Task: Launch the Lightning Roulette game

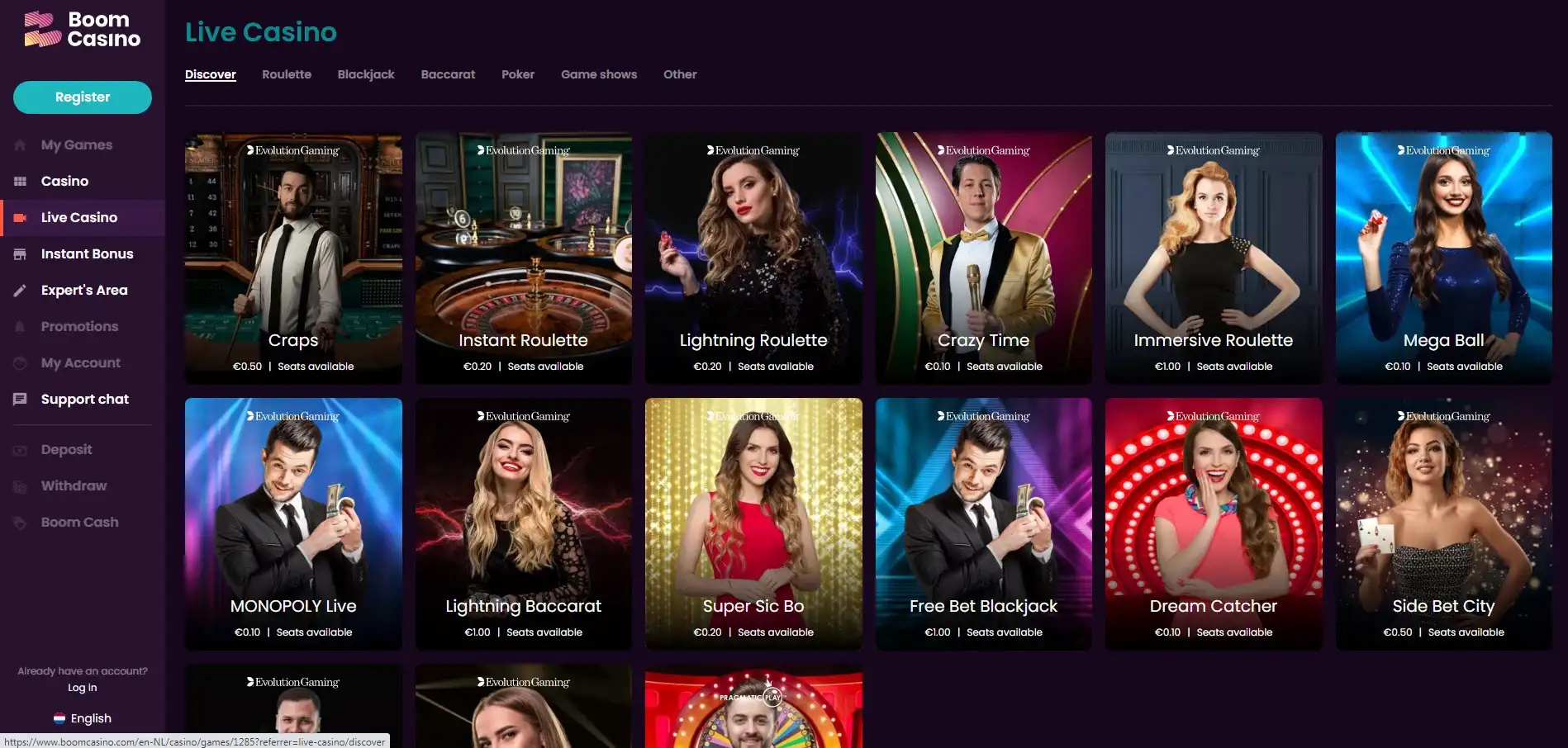Action: 753,258
